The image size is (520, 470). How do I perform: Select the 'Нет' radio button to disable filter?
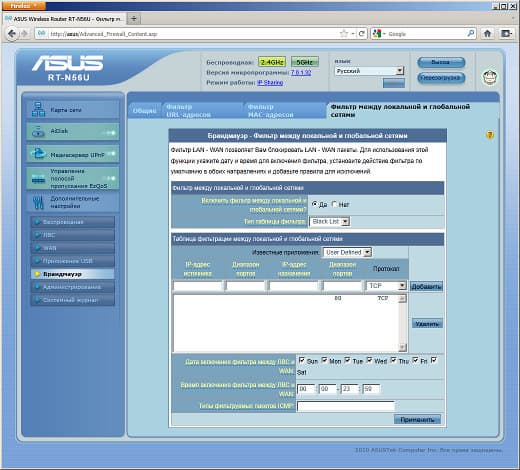335,204
